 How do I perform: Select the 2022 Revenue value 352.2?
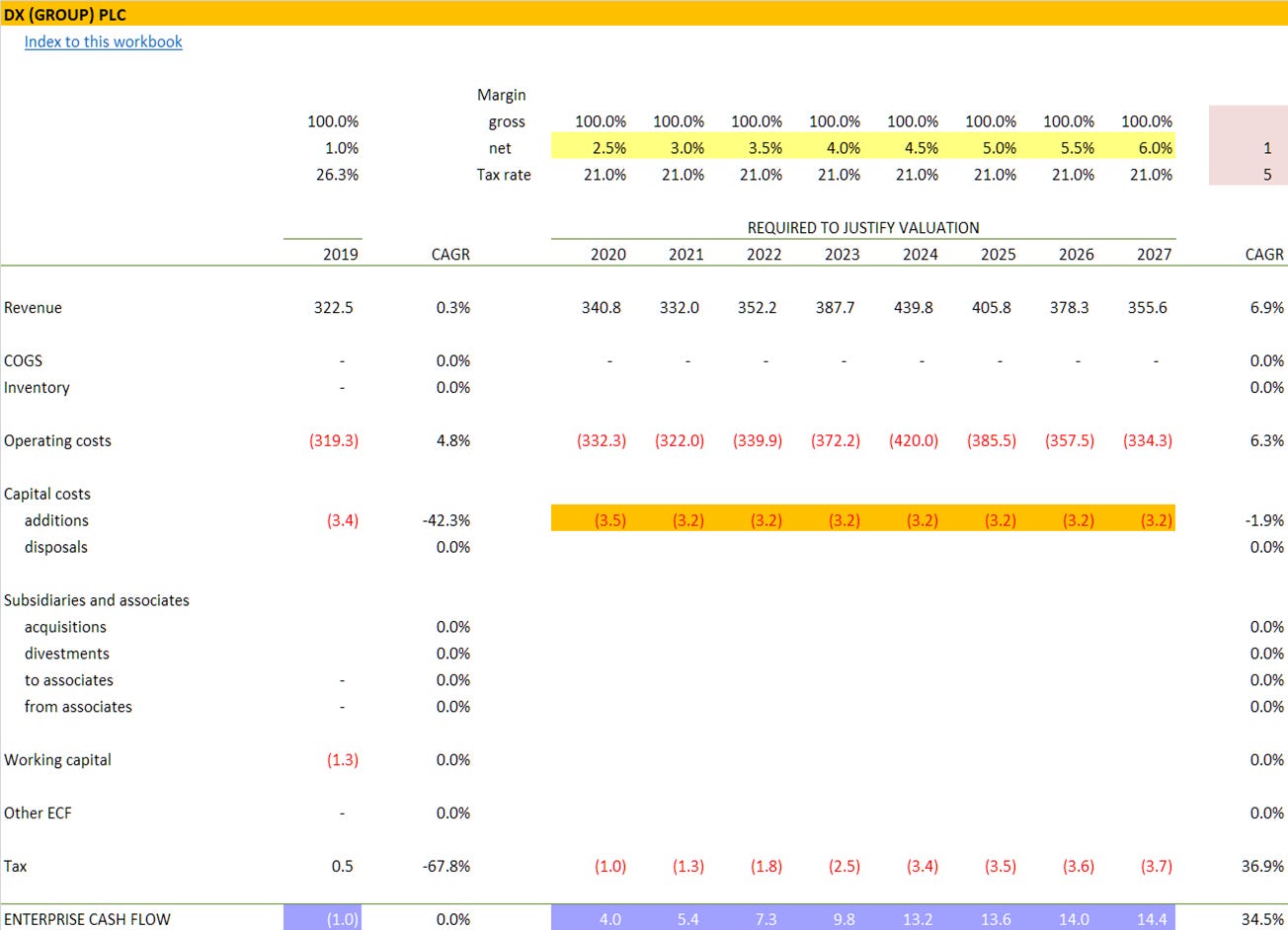click(x=758, y=308)
